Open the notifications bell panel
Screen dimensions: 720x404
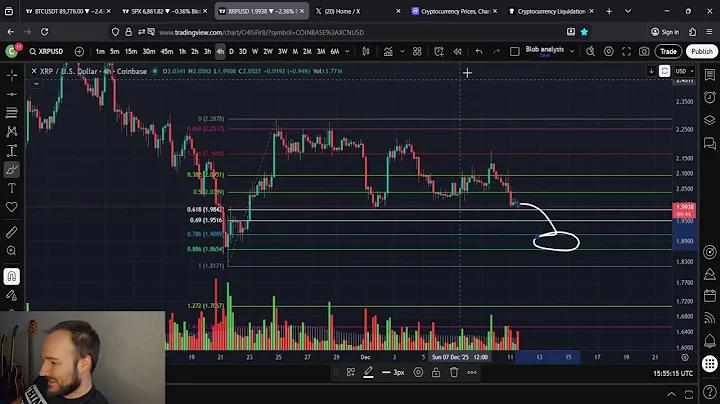pyautogui.click(x=710, y=341)
